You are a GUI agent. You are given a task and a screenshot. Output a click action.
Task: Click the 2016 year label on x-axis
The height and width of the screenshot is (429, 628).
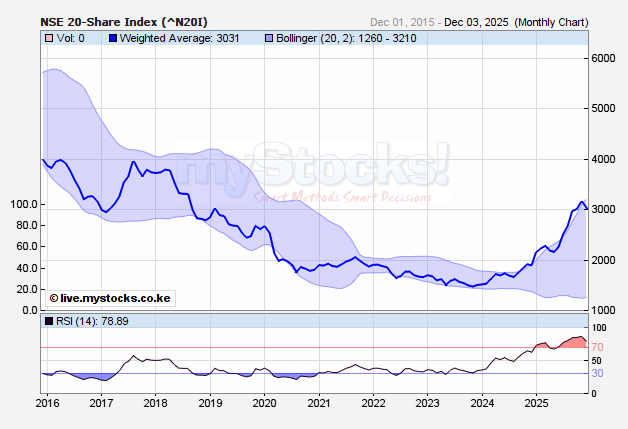(x=46, y=403)
